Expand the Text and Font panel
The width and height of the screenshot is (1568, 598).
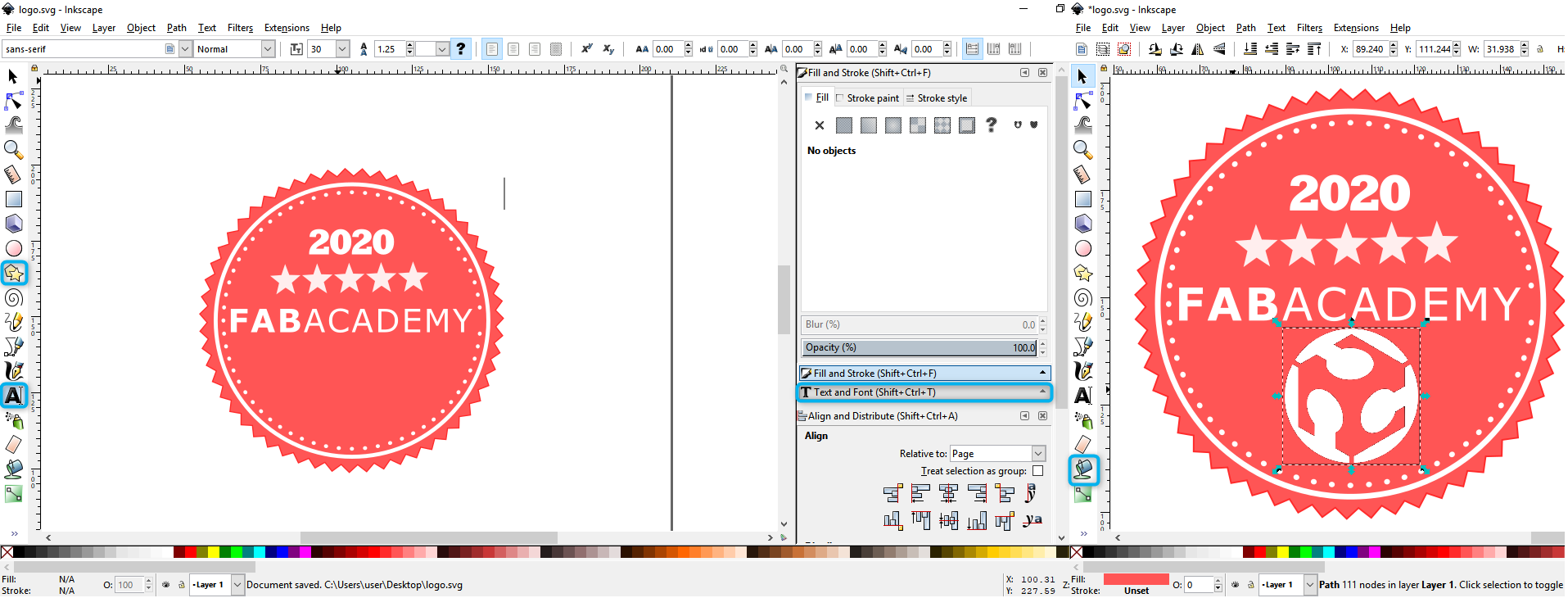point(924,392)
